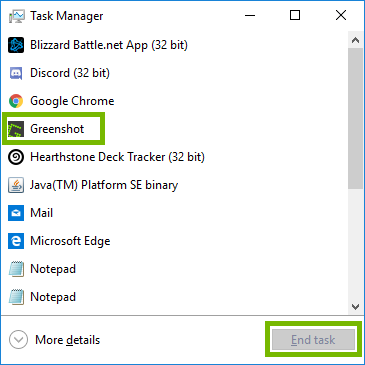Select Java(TM) Platform SE binary entry
The height and width of the screenshot is (365, 365).
[x=174, y=185]
